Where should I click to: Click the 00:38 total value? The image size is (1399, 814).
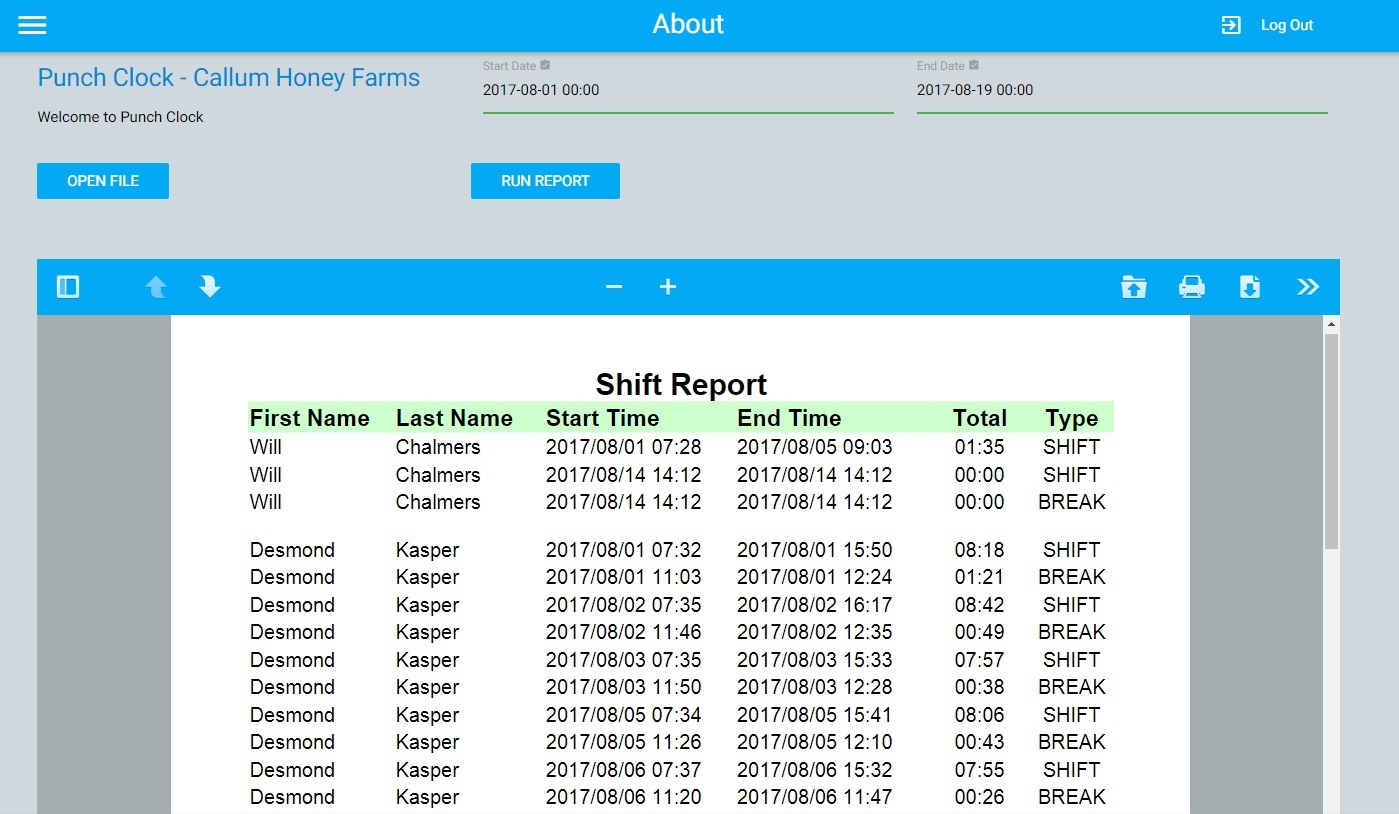point(980,687)
